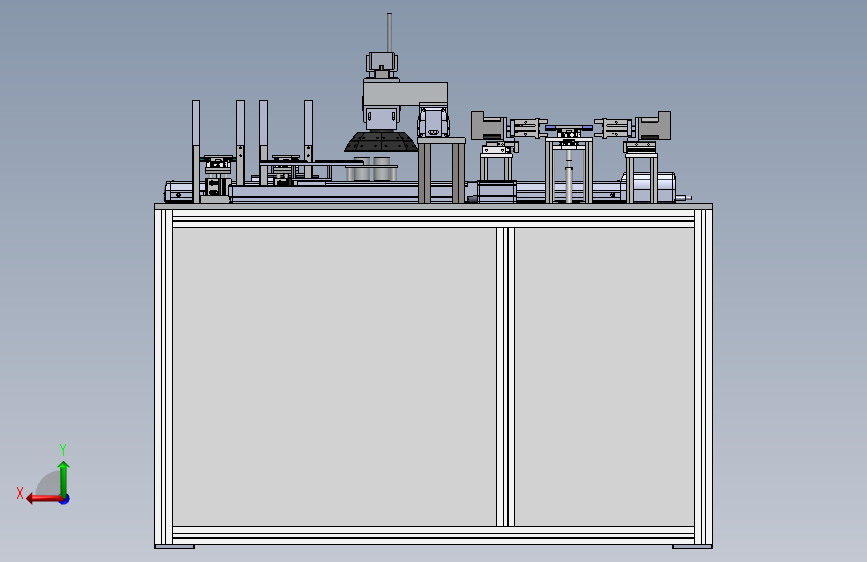Select the cabinet's left foot pad
The height and width of the screenshot is (562, 867).
[175, 547]
